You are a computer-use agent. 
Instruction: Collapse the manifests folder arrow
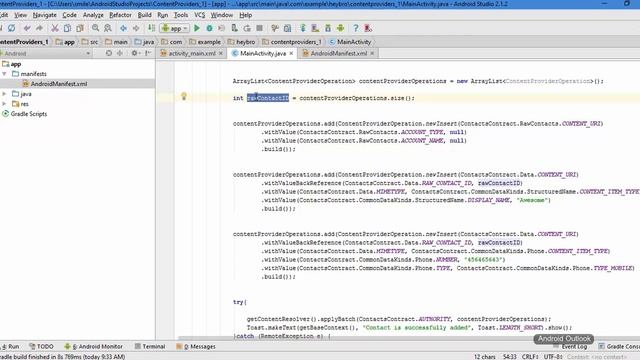[4, 74]
